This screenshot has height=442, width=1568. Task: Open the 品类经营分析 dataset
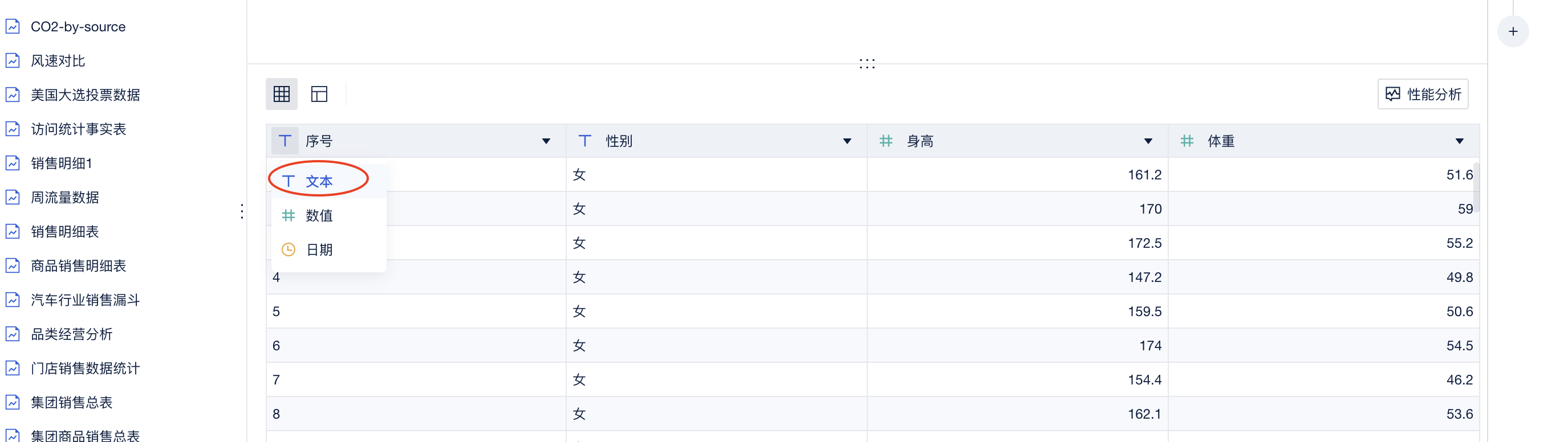click(72, 334)
